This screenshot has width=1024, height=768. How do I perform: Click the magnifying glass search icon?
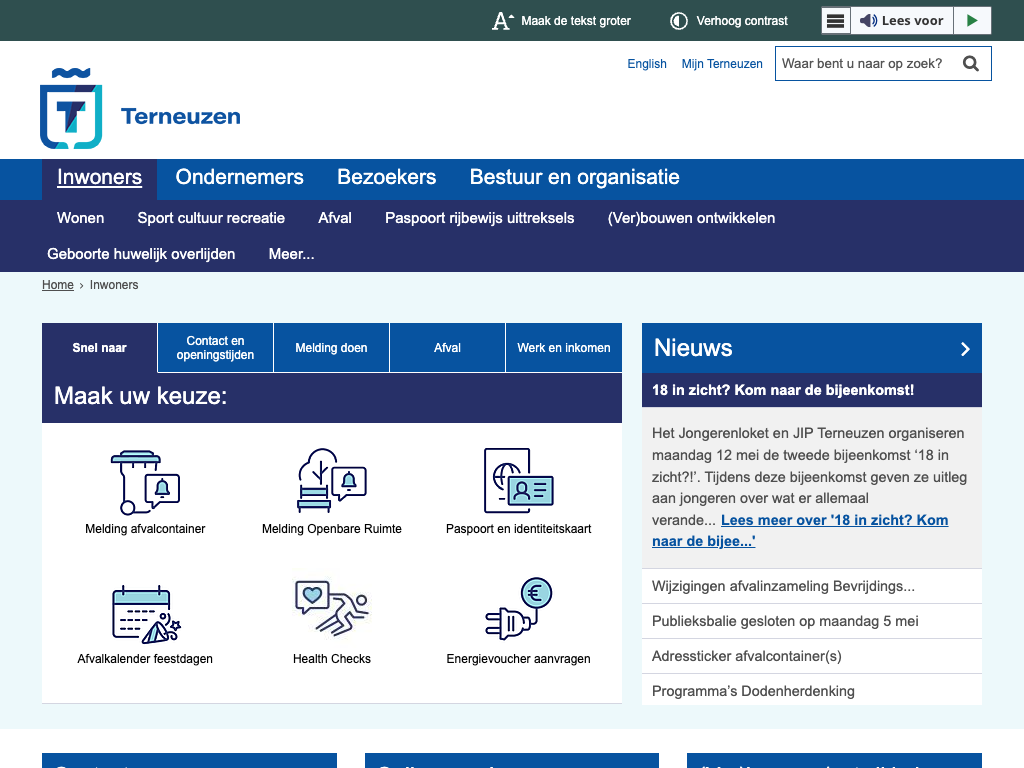coord(971,64)
